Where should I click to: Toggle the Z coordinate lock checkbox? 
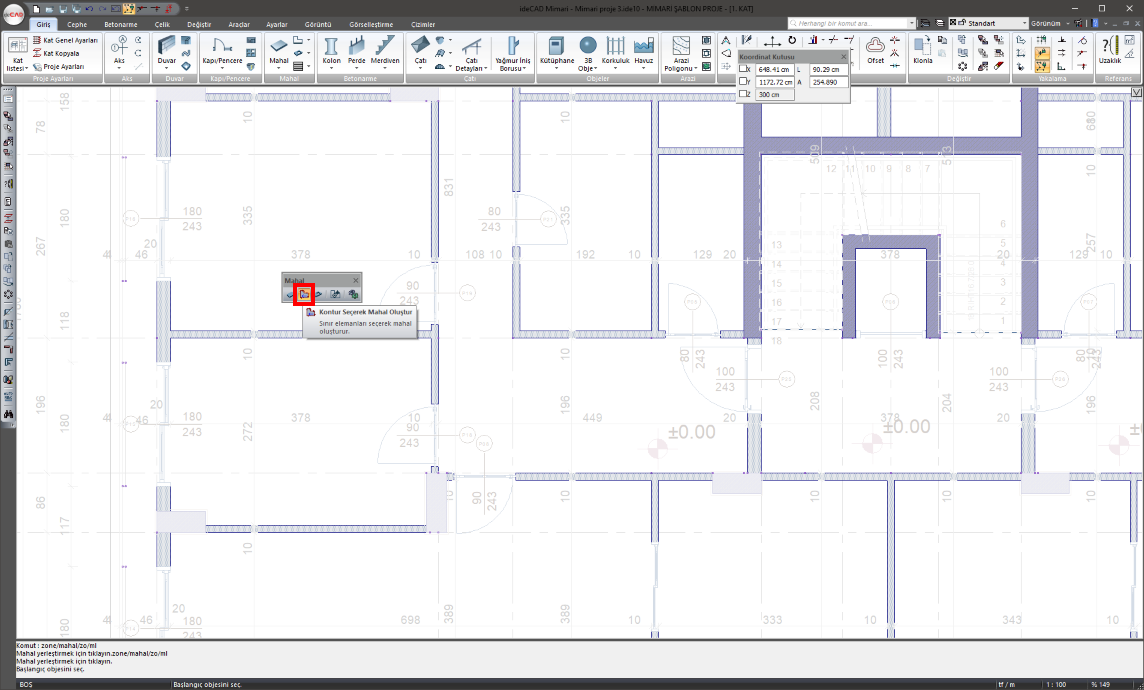tap(744, 94)
